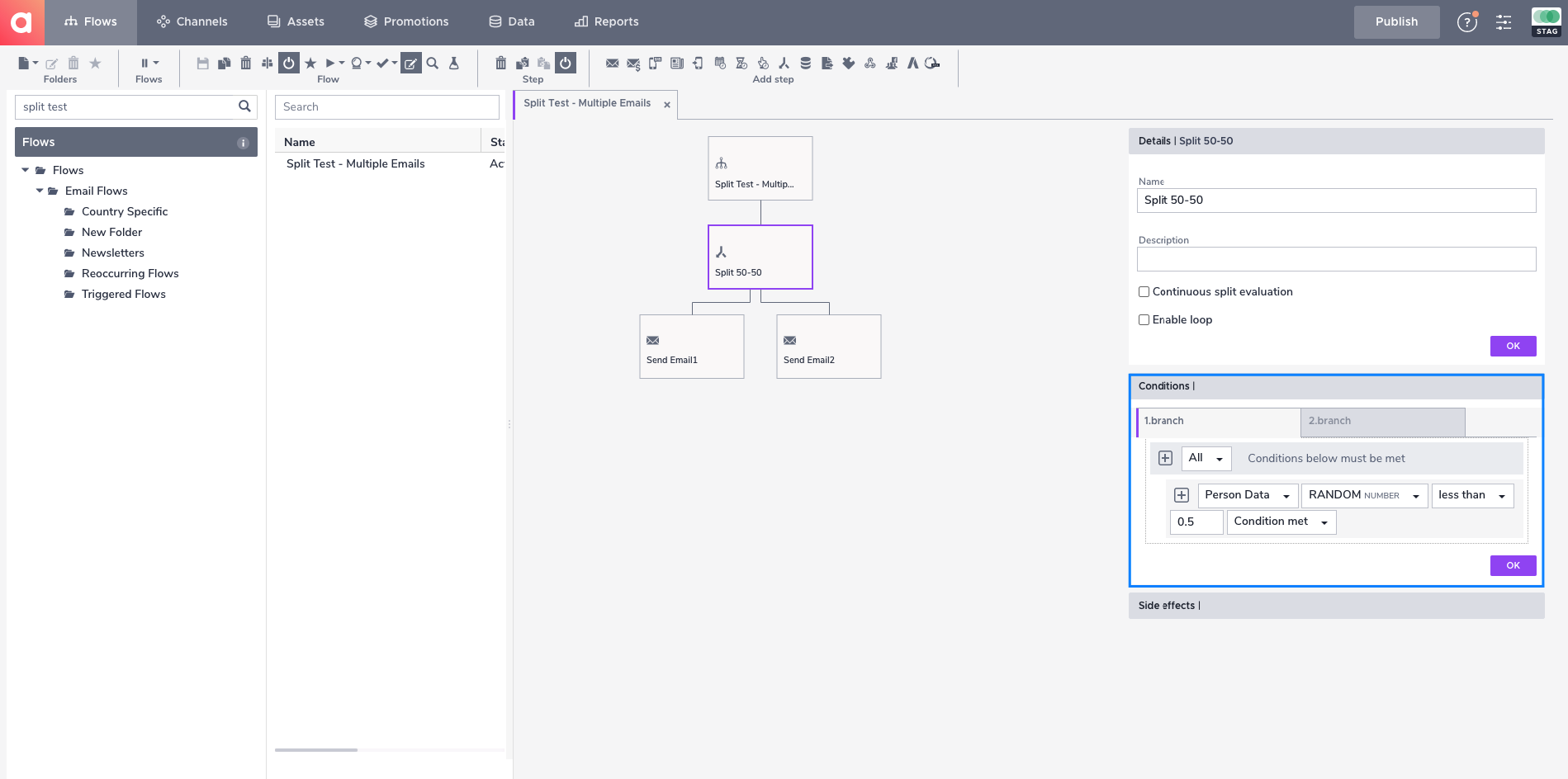Open the "All" conditions dropdown
Image resolution: width=1568 pixels, height=779 pixels.
click(x=1206, y=458)
